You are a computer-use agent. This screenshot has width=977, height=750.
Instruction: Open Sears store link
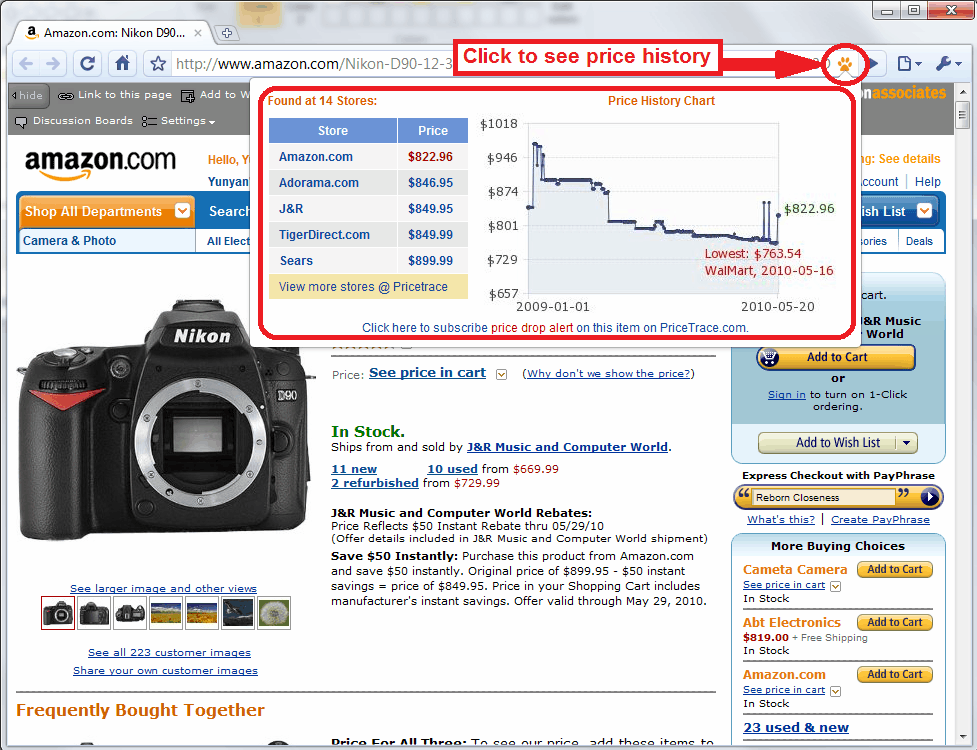296,261
